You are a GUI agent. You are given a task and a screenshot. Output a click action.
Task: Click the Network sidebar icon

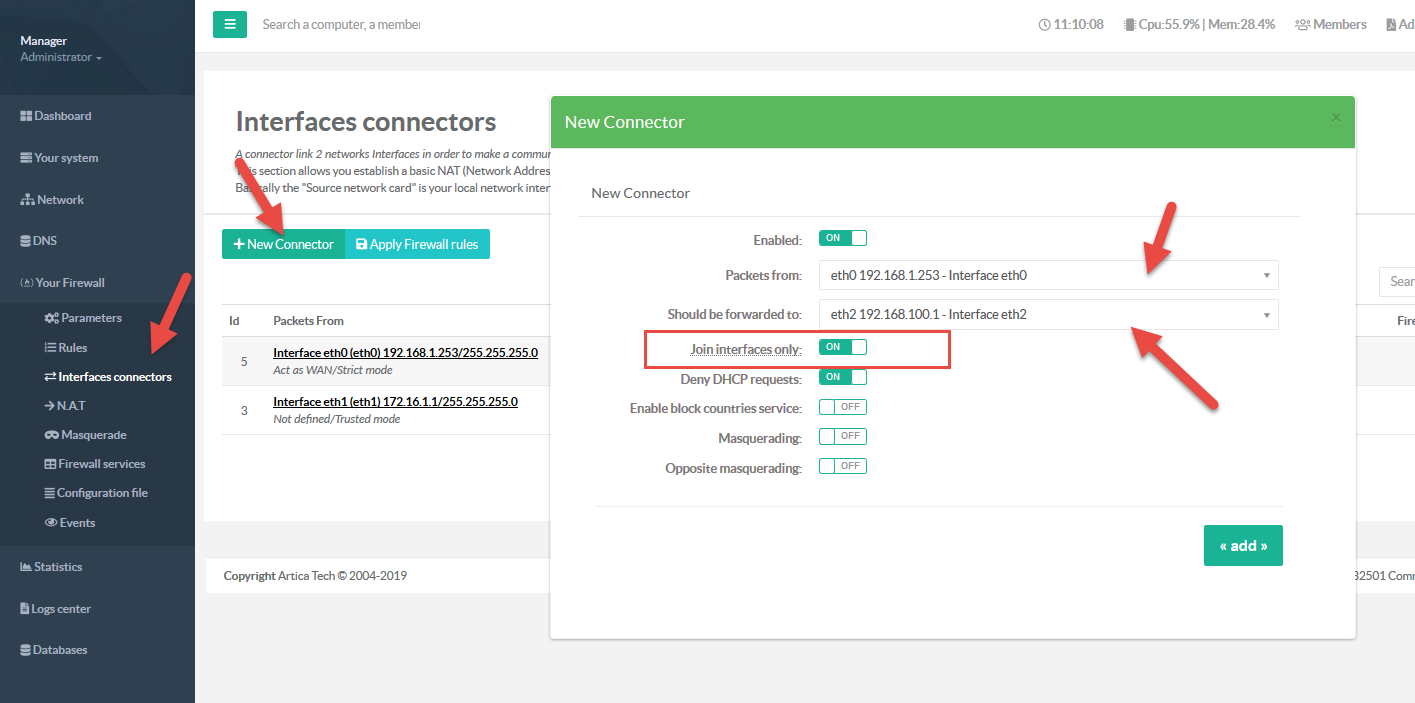point(27,200)
